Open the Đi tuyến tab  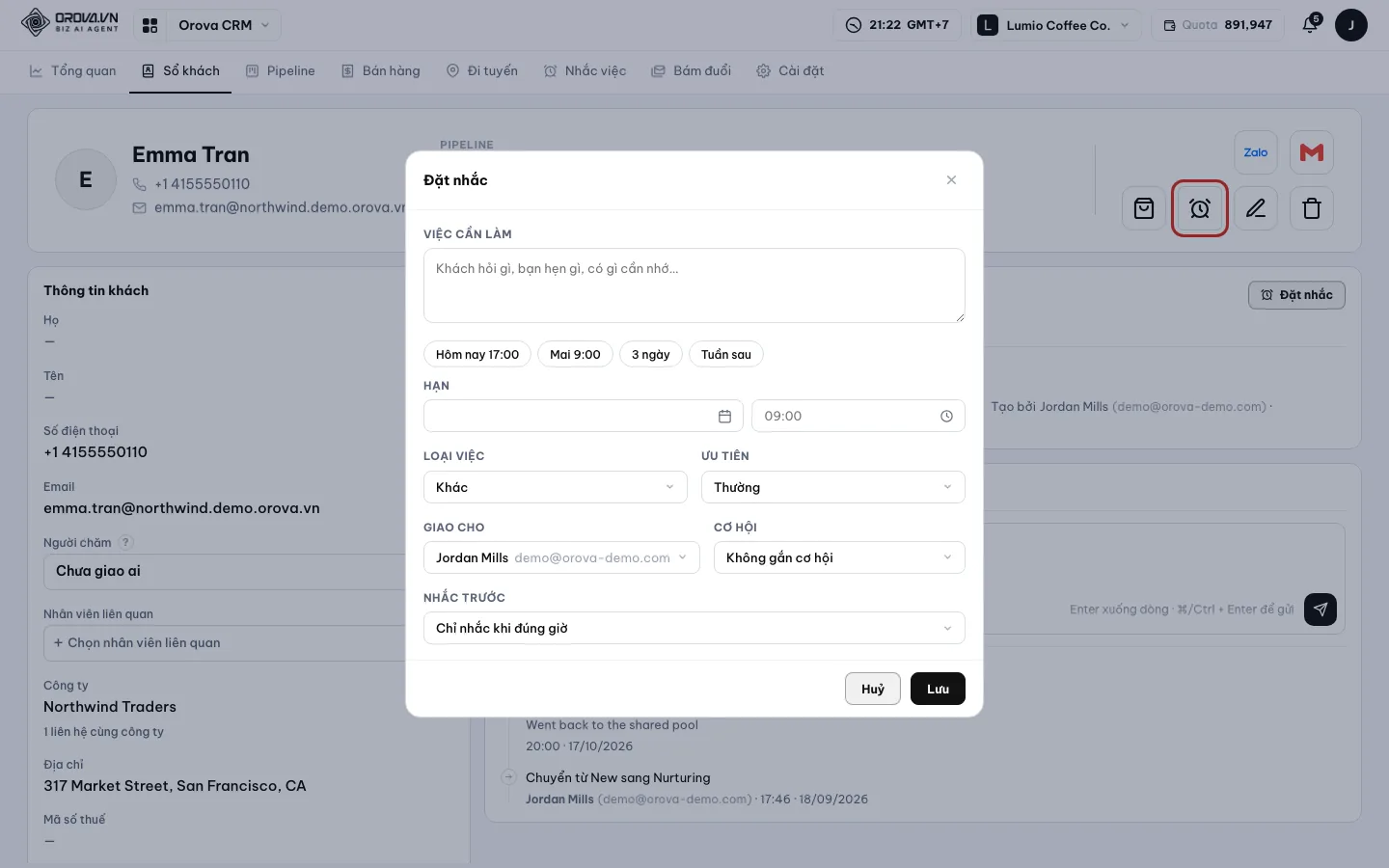(x=482, y=71)
